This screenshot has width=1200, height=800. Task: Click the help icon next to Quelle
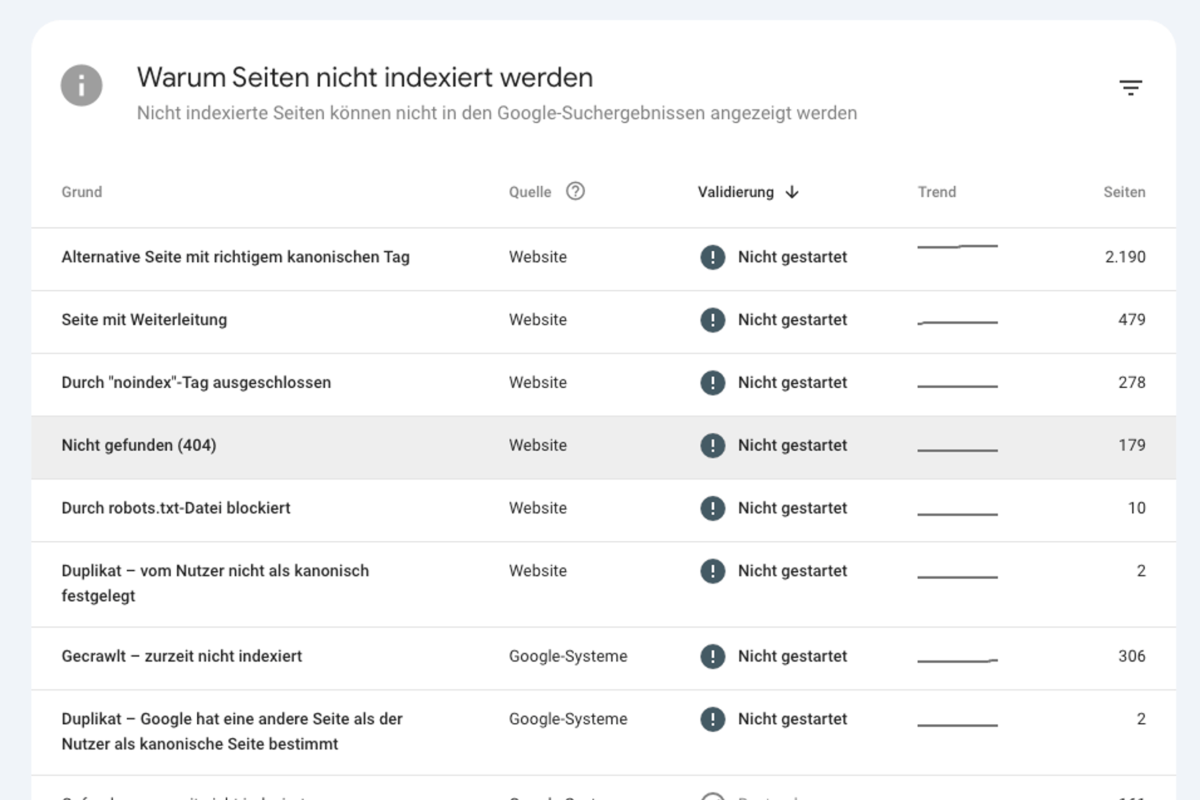pyautogui.click(x=575, y=191)
